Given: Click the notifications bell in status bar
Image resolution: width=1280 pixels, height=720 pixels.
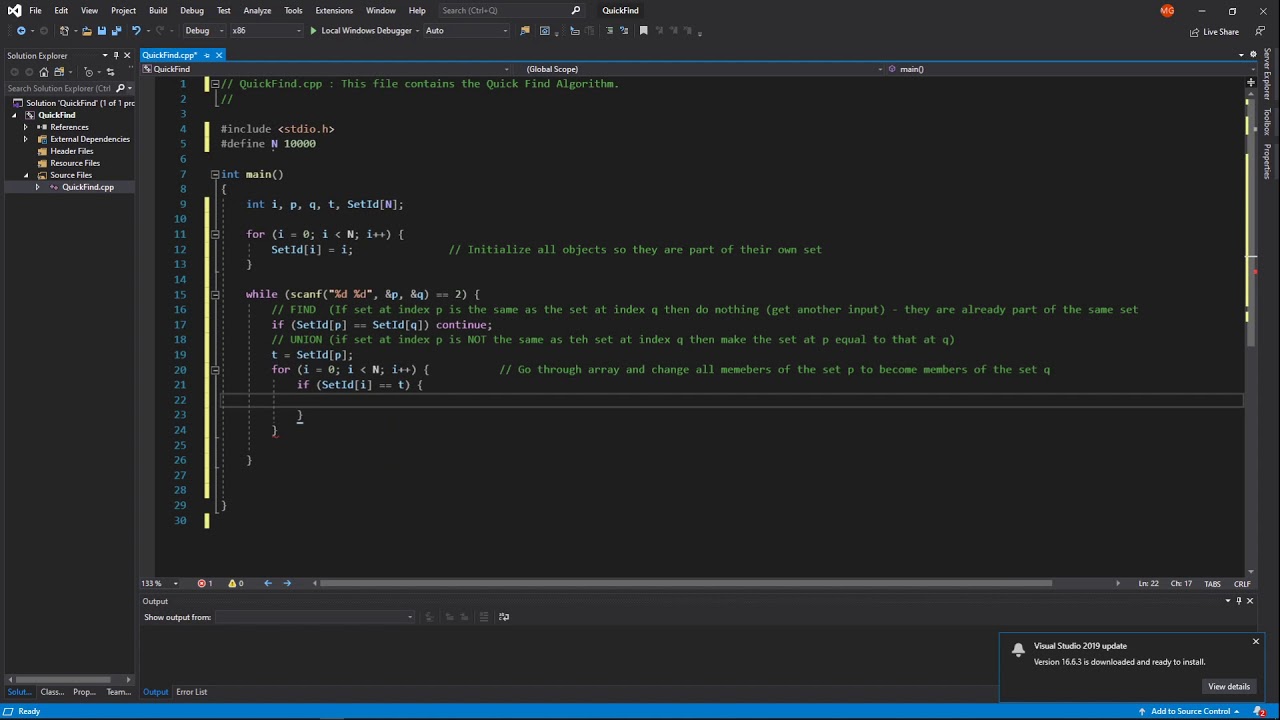Looking at the screenshot, I should pyautogui.click(x=1259, y=712).
